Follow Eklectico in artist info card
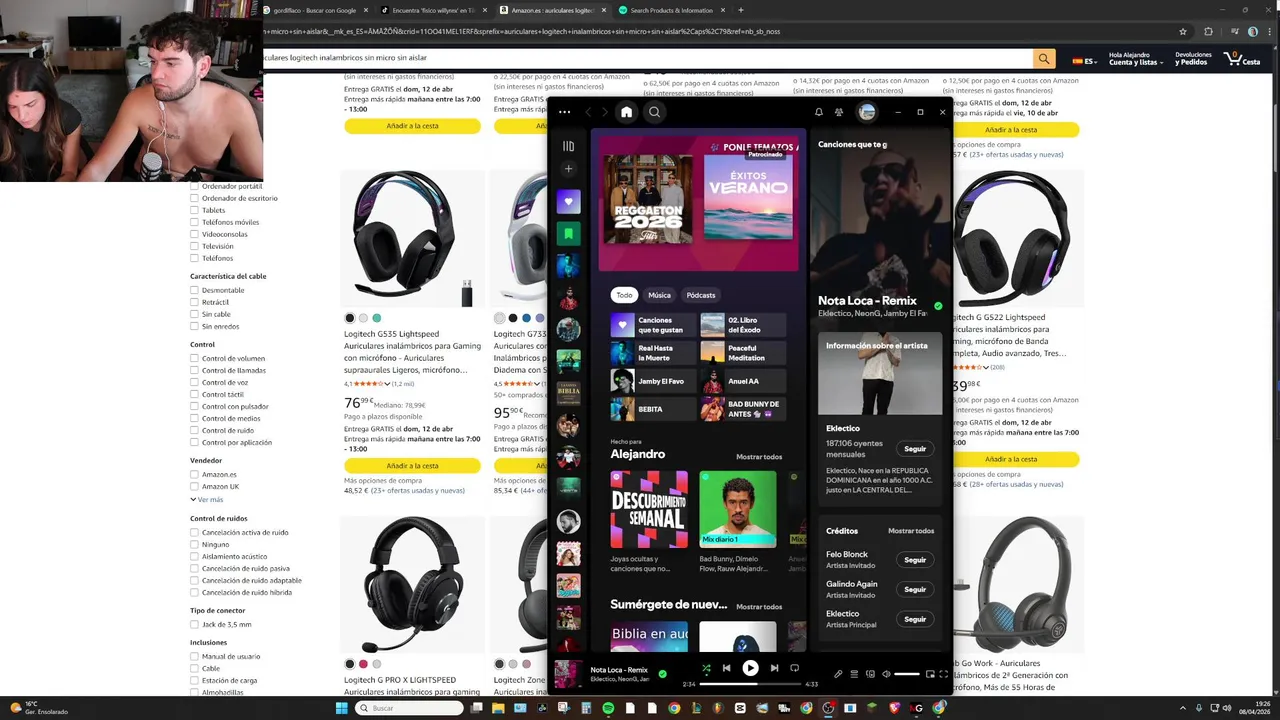The image size is (1280, 720). 915,449
